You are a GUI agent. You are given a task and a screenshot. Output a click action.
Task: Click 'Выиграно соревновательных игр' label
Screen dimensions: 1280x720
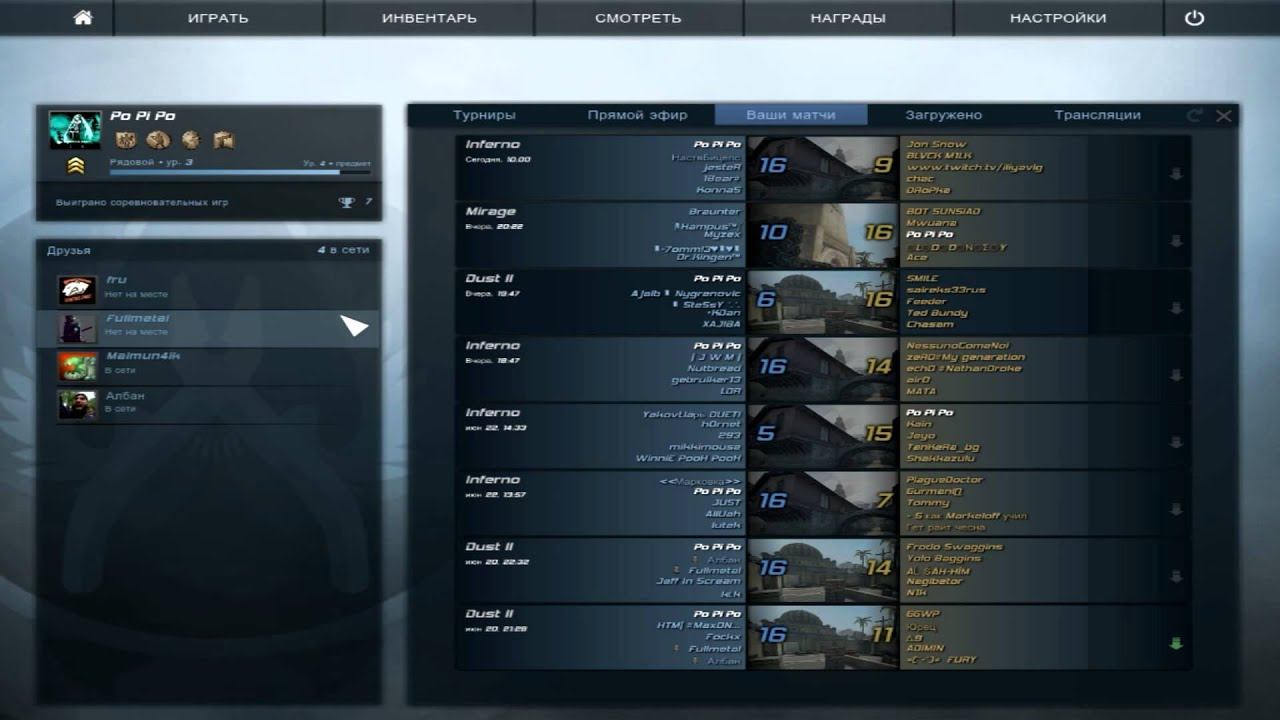coord(142,202)
